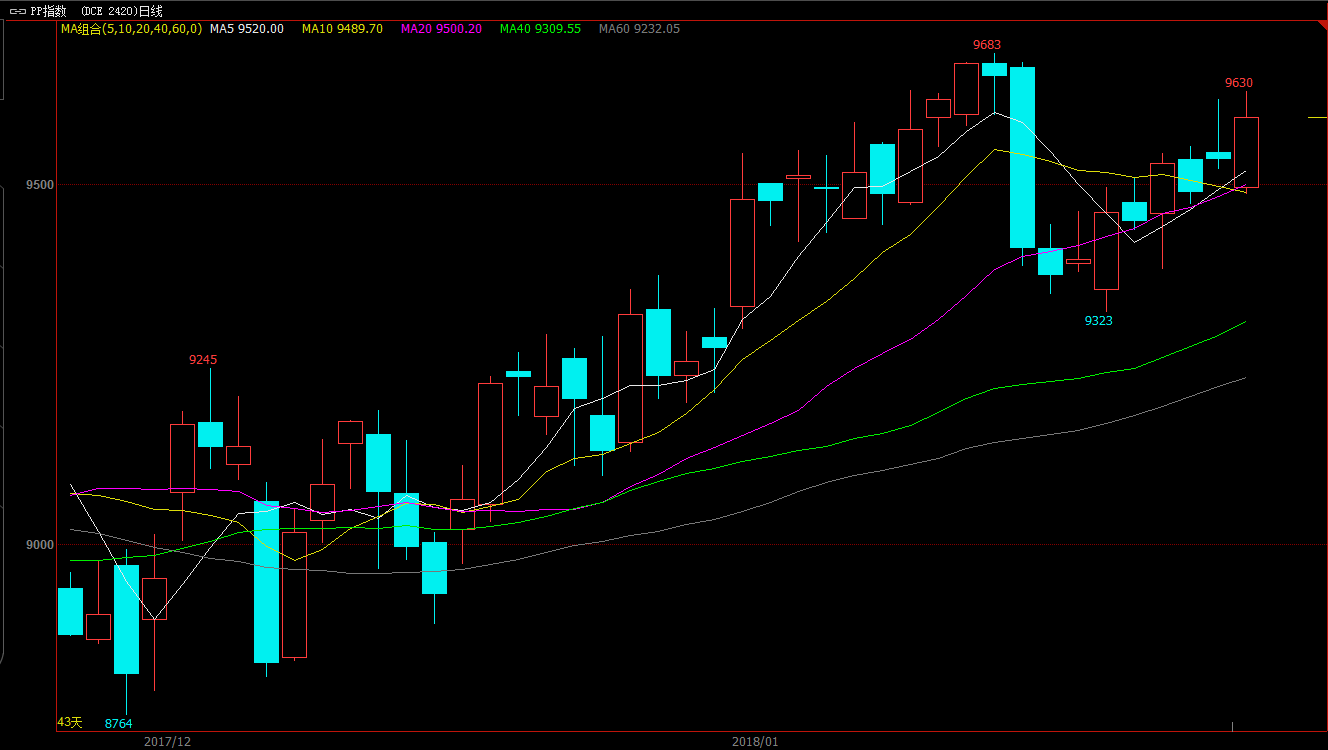Click the cyan candle above the 8764 low
The height and width of the screenshot is (750, 1328).
coord(126,619)
